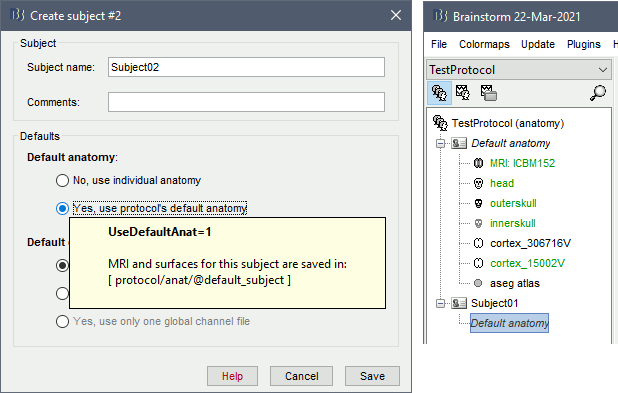The height and width of the screenshot is (393, 618).
Task: Switch to functional data by conditions view icon
Action: click(489, 93)
